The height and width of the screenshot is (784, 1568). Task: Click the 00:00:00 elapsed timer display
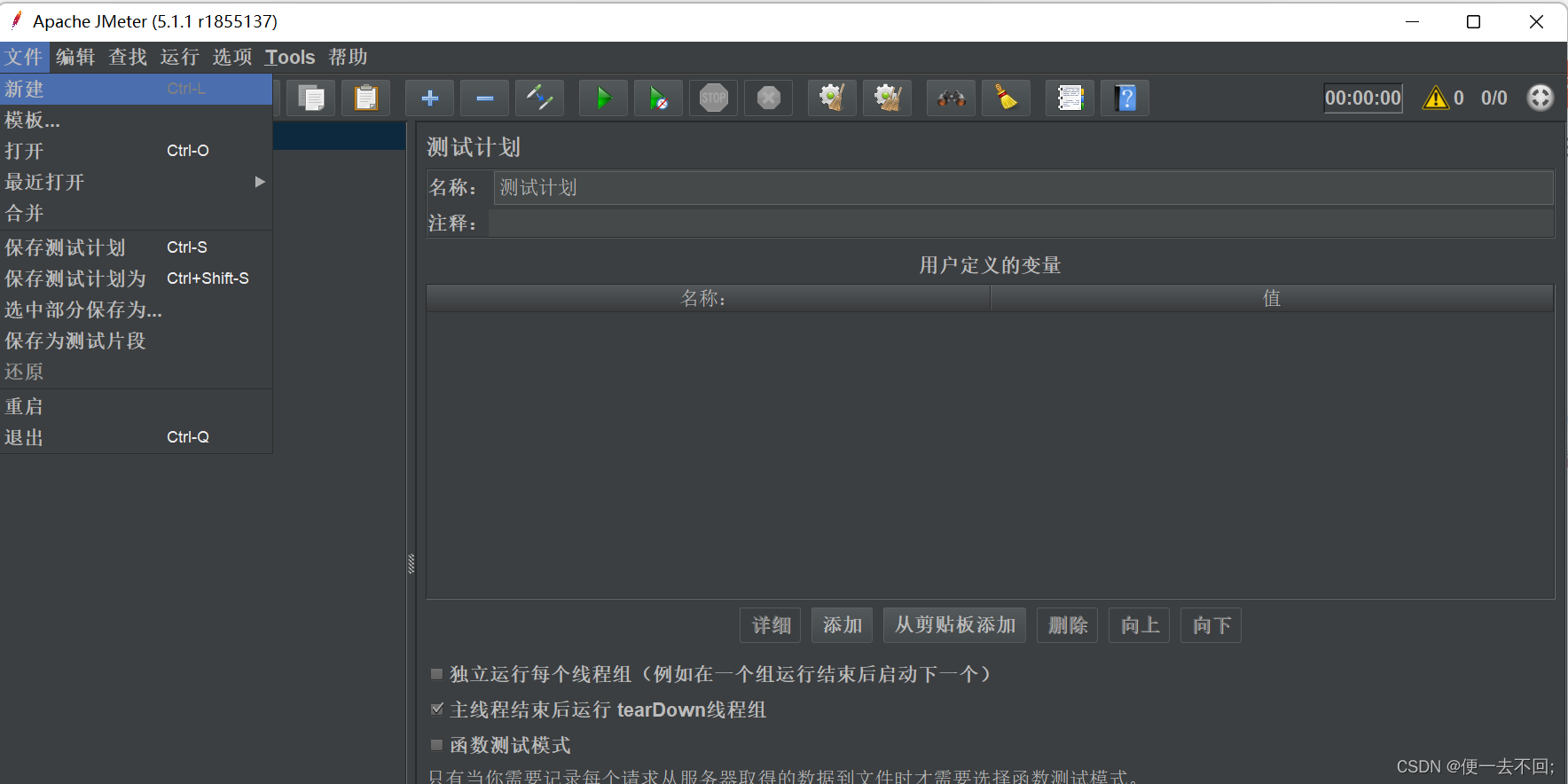pos(1363,98)
